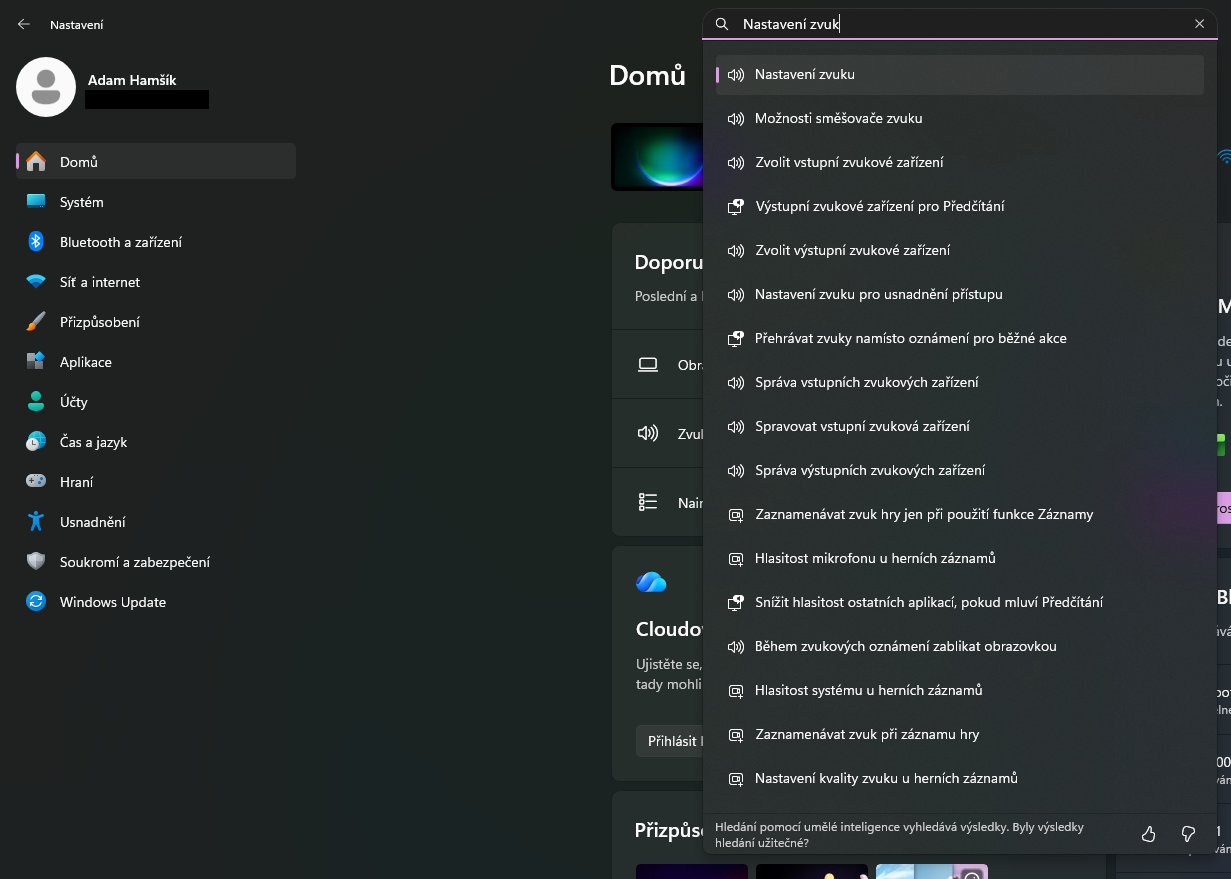Open Windows Update section
1231x879 pixels.
112,602
